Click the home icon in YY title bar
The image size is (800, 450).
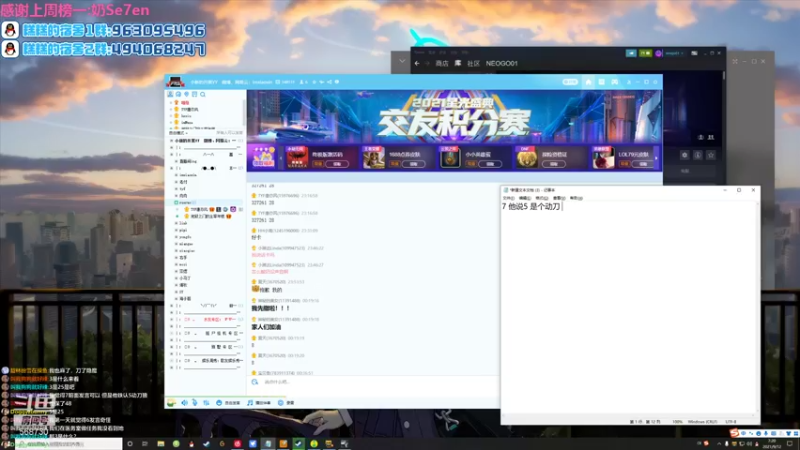click(x=588, y=82)
